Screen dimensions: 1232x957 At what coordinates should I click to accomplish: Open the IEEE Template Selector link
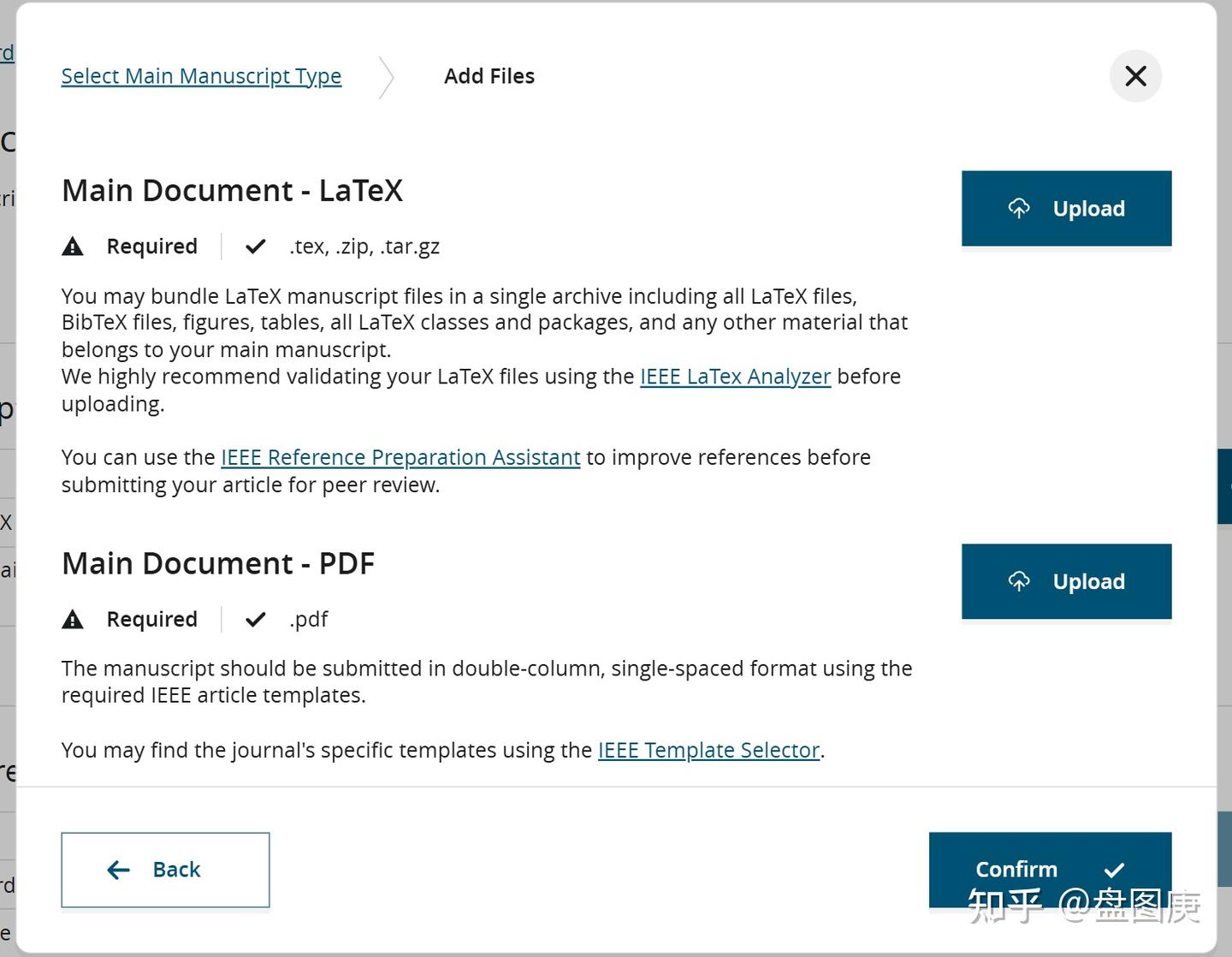point(708,750)
